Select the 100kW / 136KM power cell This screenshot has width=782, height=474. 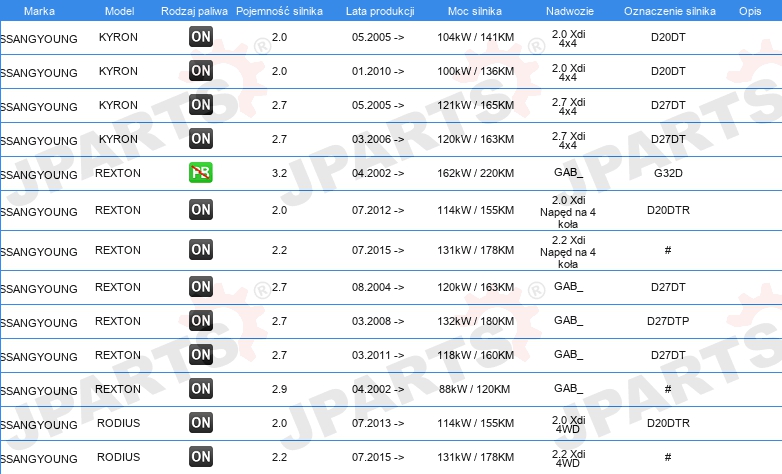tap(475, 71)
